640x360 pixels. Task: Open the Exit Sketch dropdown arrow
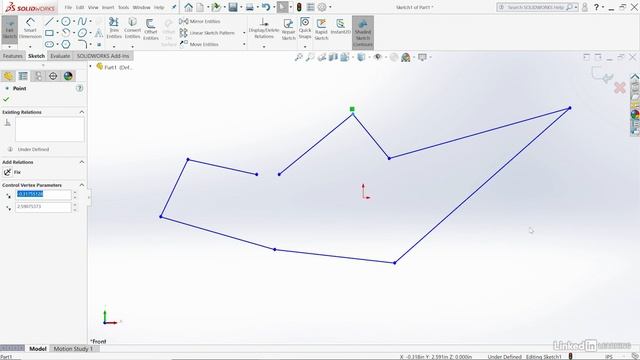click(9, 47)
